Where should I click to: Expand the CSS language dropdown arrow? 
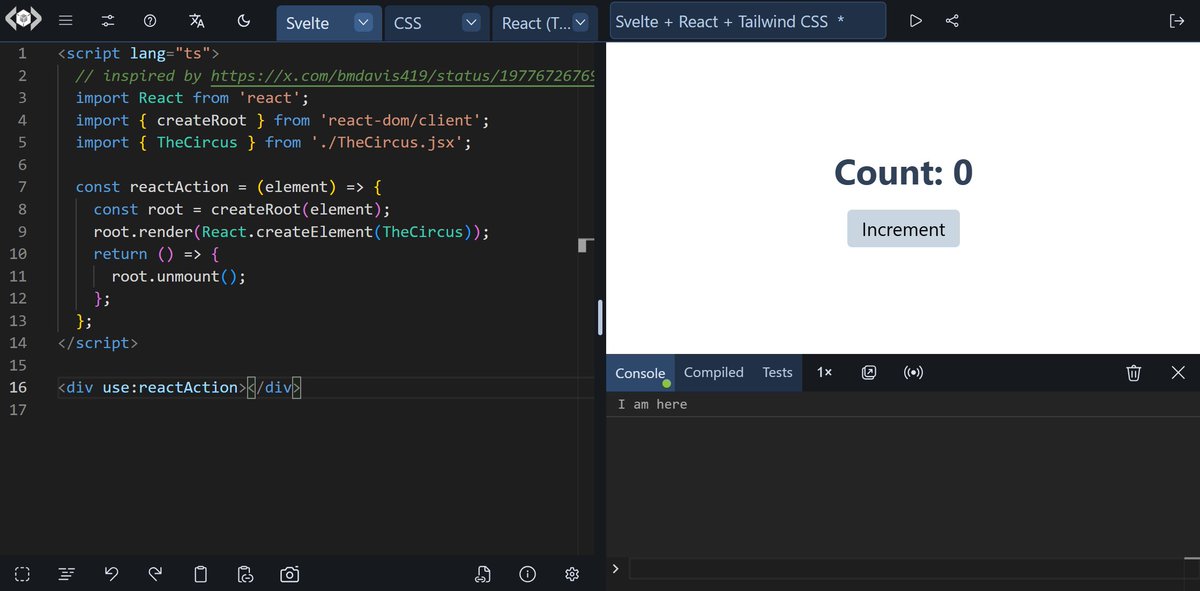click(472, 22)
